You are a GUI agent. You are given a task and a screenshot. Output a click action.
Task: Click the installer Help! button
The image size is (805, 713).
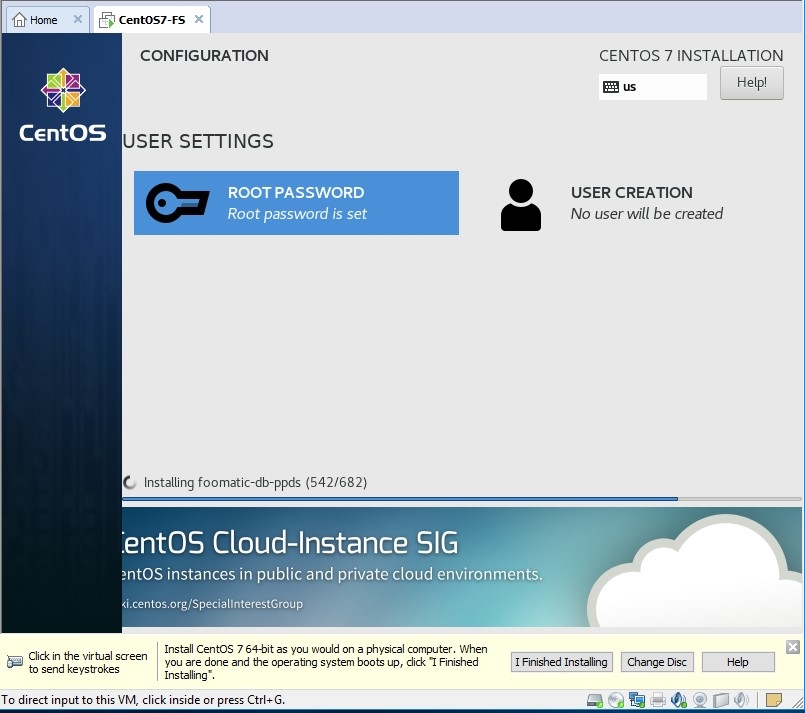pyautogui.click(x=751, y=83)
